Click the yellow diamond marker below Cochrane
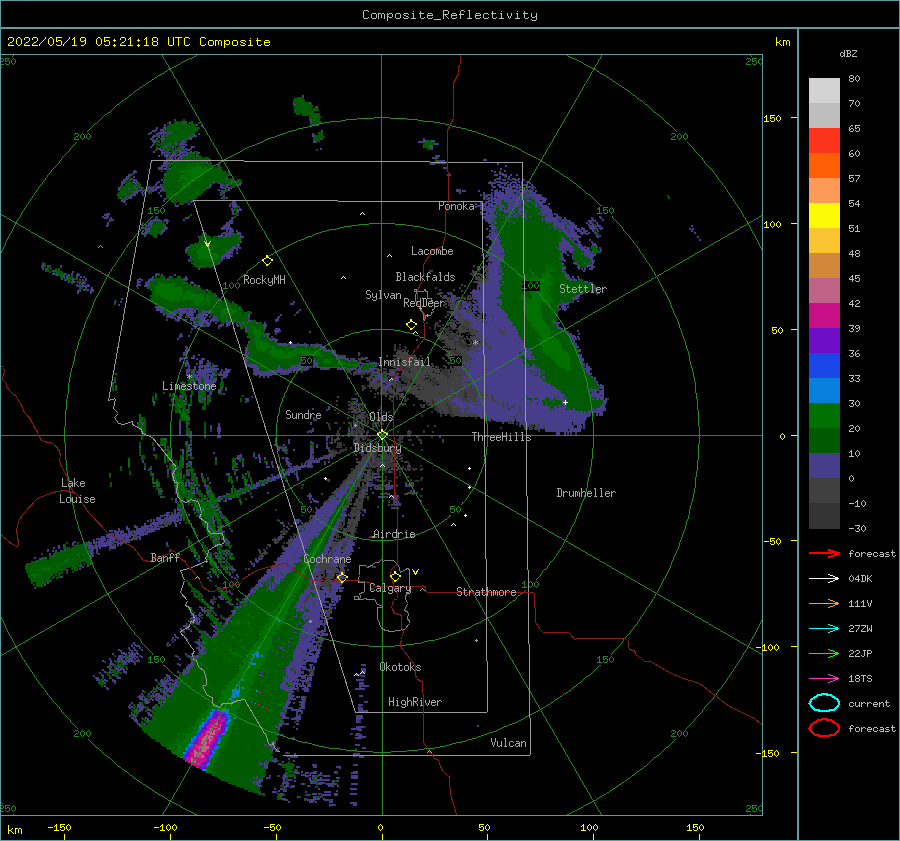 point(342,578)
